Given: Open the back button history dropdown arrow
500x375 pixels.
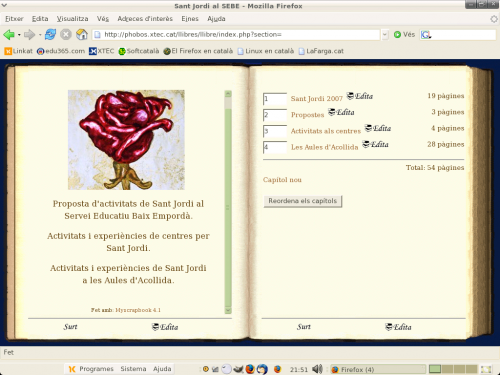Looking at the screenshot, I should click(19, 35).
